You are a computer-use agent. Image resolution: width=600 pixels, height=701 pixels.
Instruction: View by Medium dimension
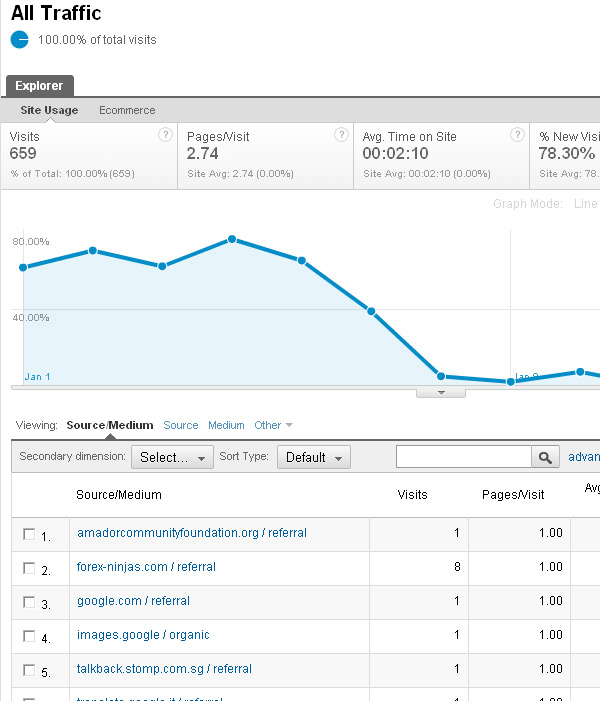coord(226,425)
